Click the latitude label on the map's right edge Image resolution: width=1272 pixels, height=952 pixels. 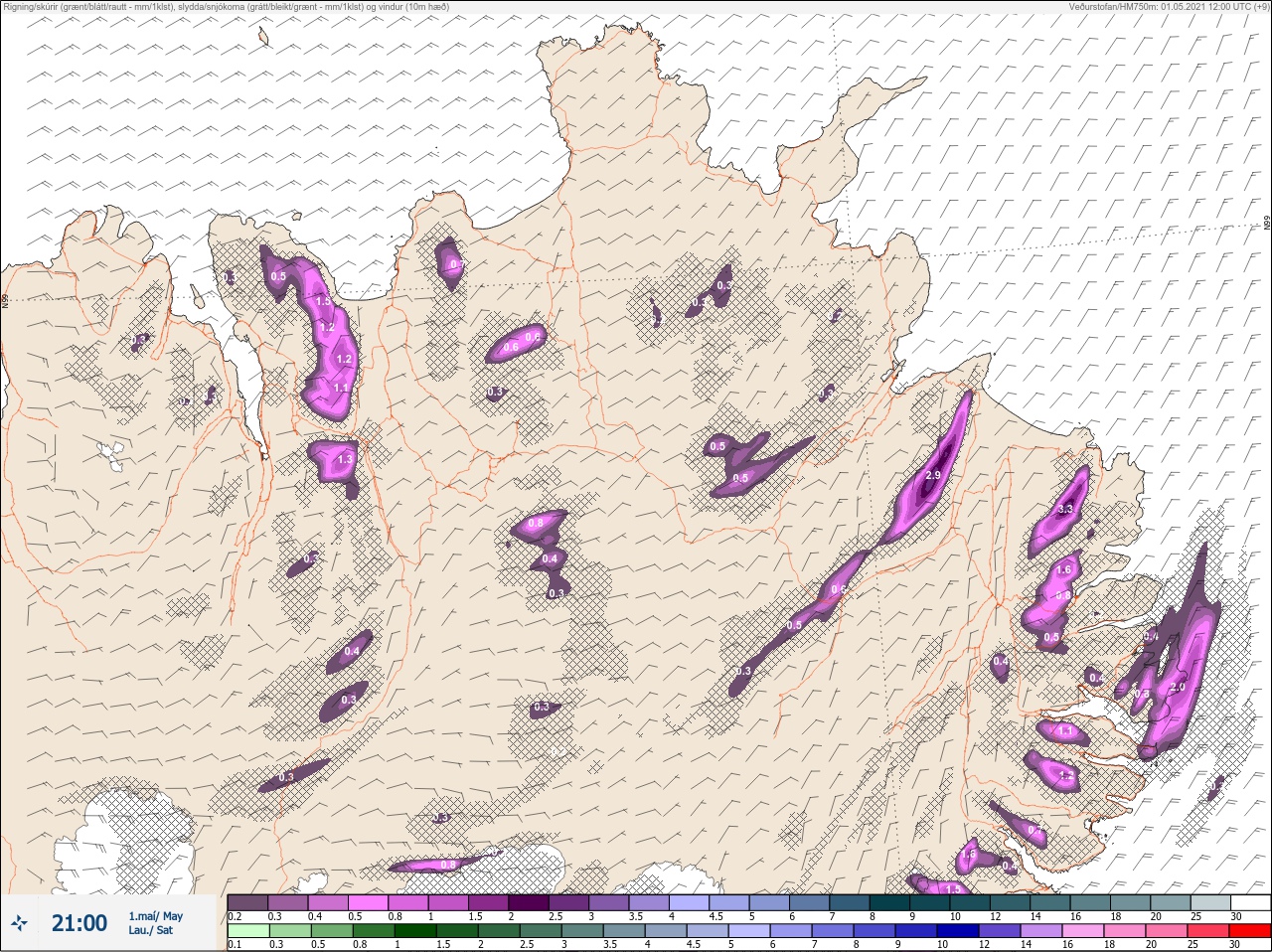tap(1266, 224)
